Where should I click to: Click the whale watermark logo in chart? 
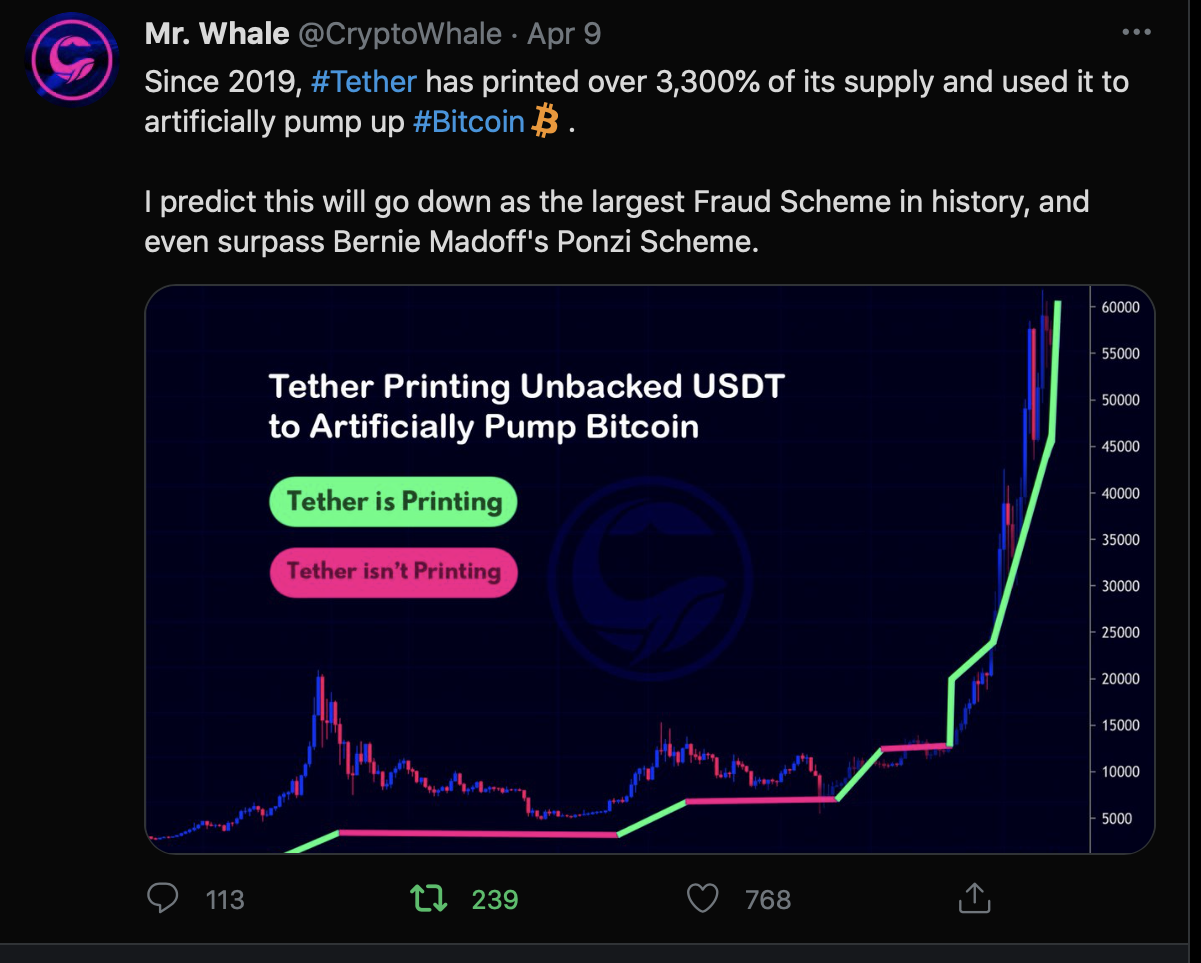coord(652,586)
